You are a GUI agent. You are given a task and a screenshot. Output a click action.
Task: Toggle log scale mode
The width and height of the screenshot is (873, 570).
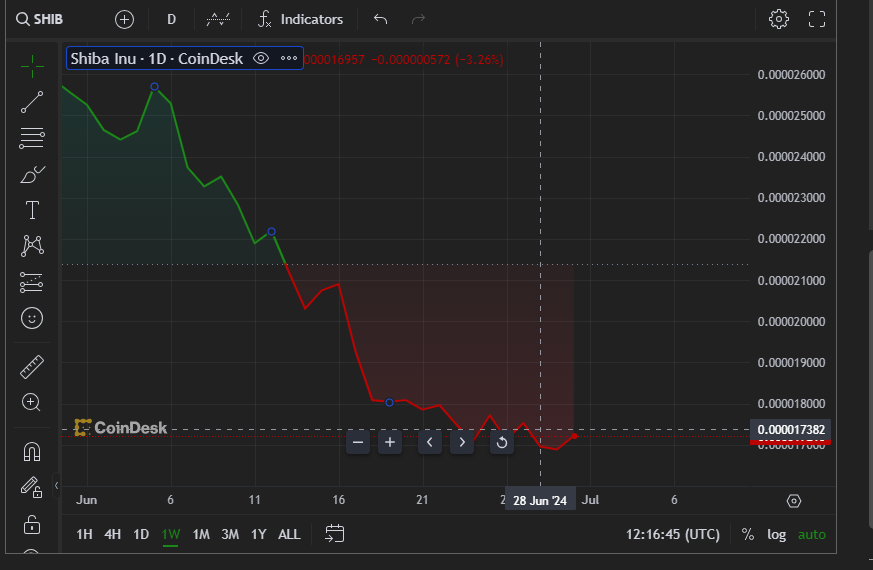pyautogui.click(x=777, y=534)
